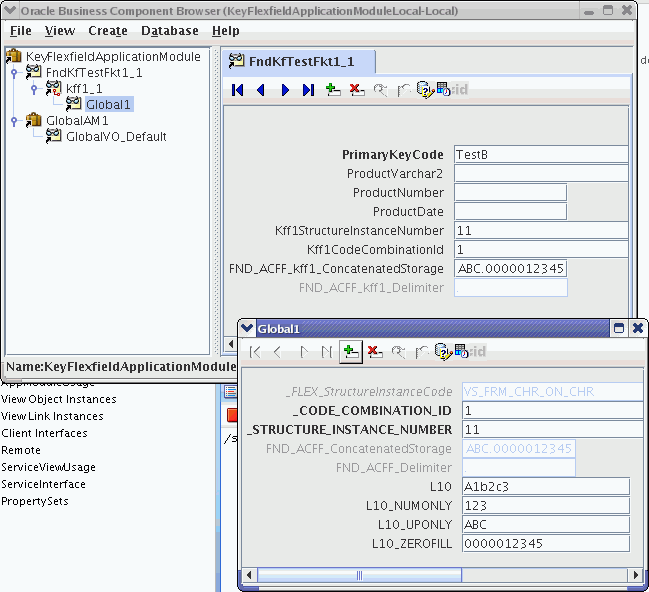
Task: Click view criteria database icon in Global1 toolbar
Action: click(443, 352)
